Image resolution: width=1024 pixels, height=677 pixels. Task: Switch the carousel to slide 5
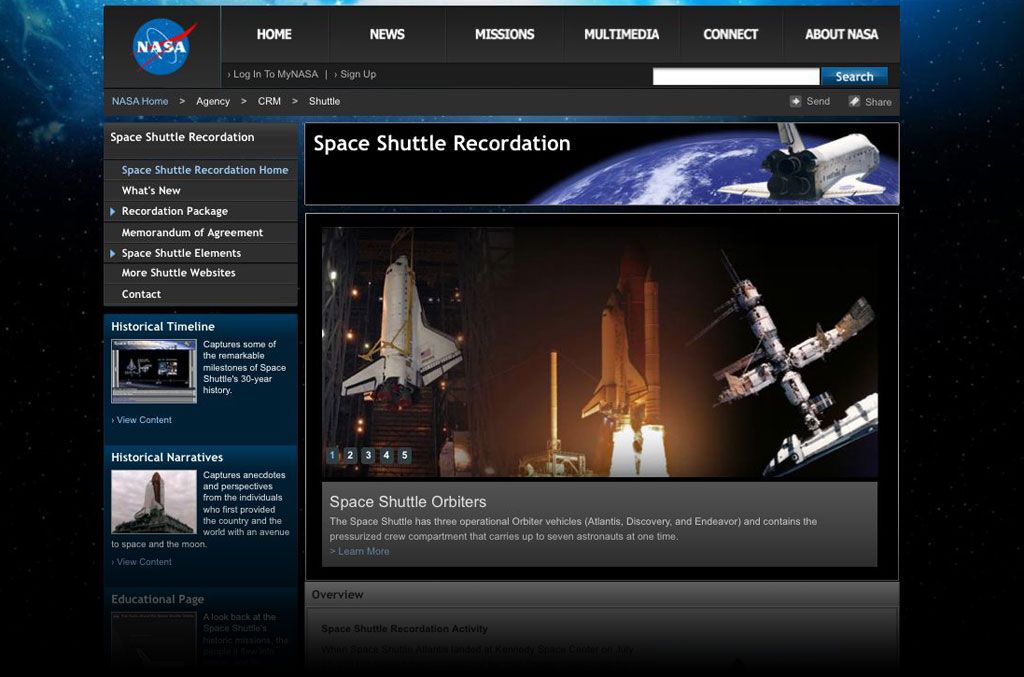pyautogui.click(x=404, y=455)
